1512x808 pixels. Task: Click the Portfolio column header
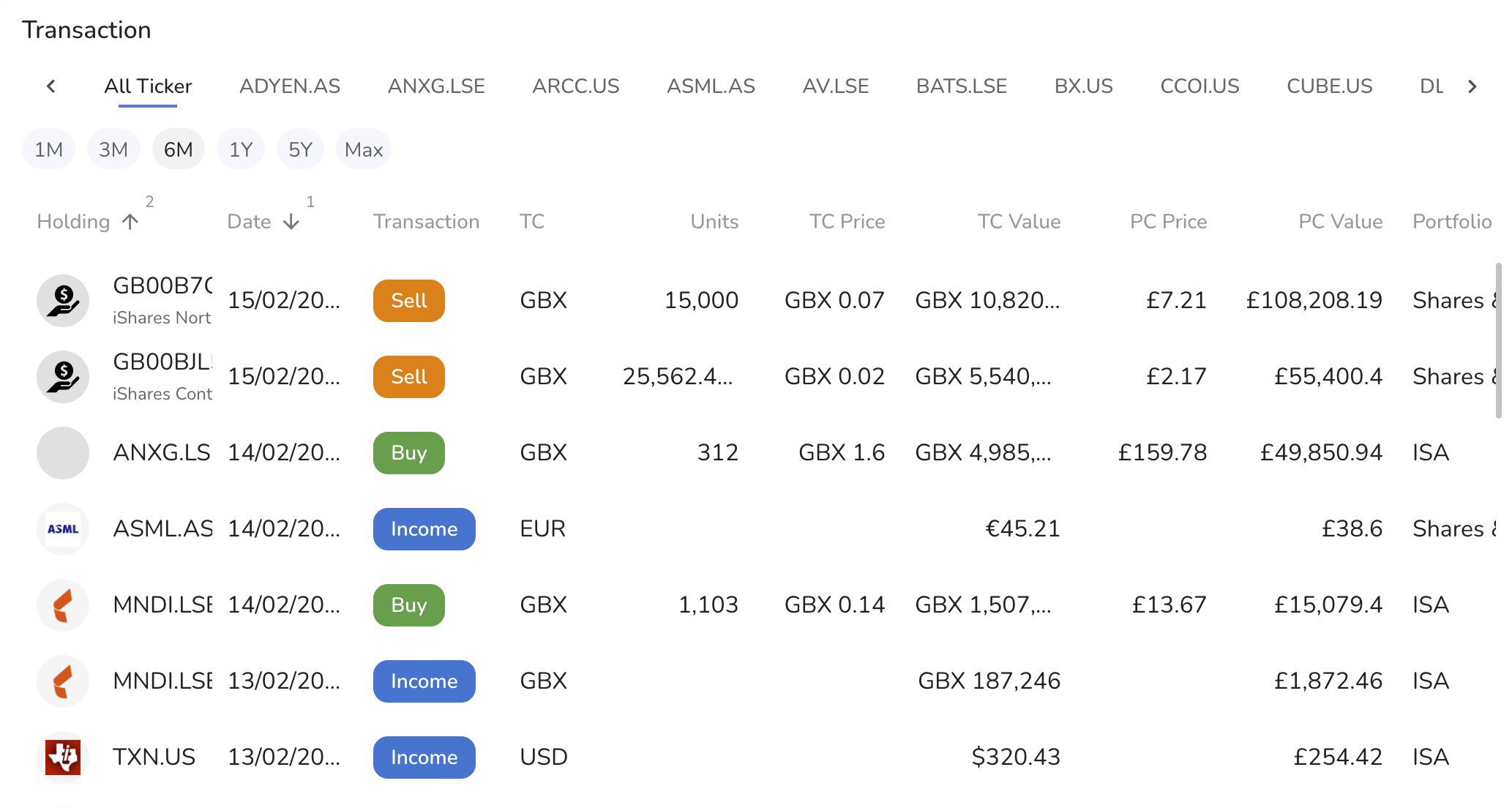tap(1452, 222)
